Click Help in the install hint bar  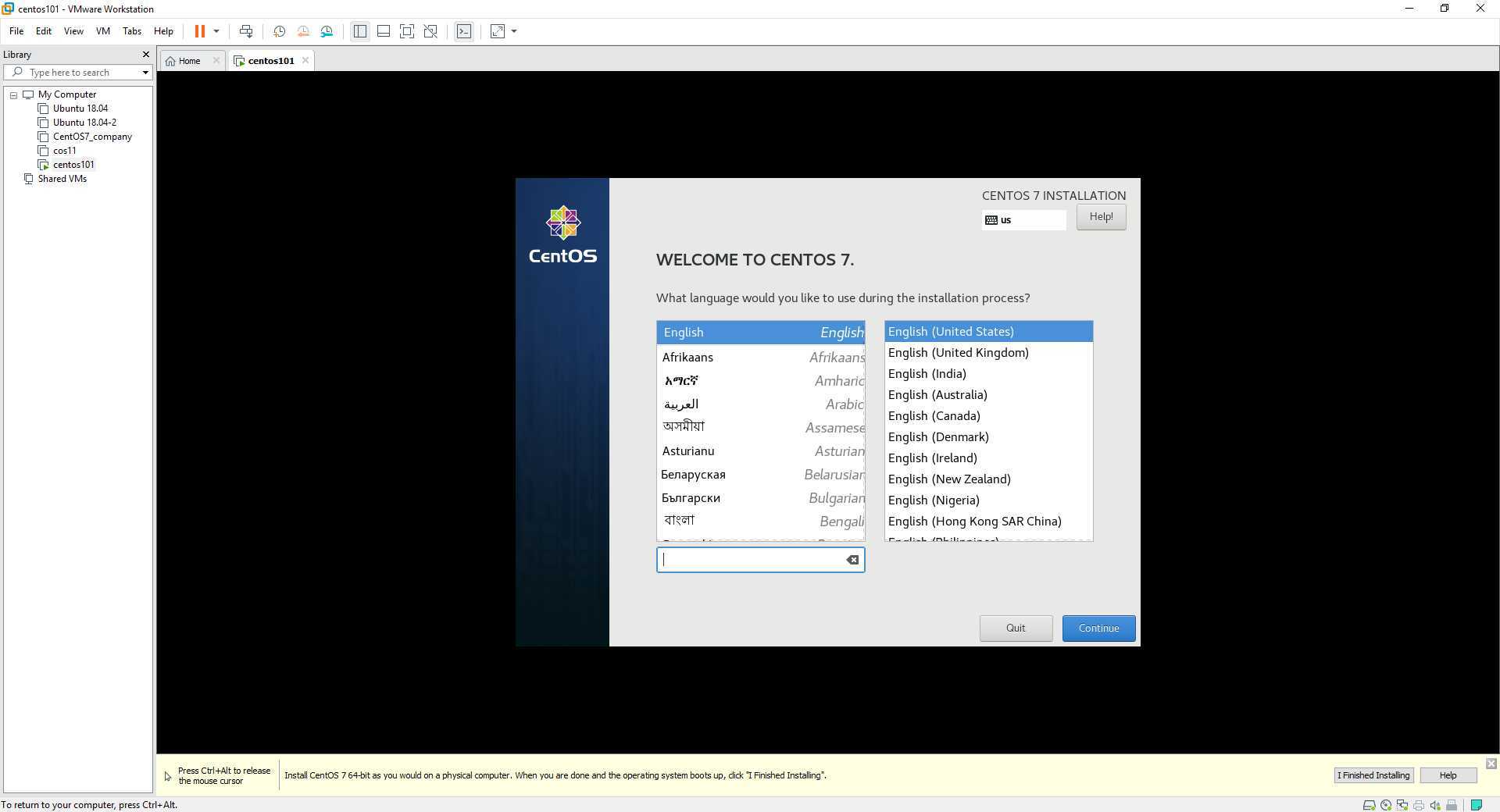tap(1448, 775)
